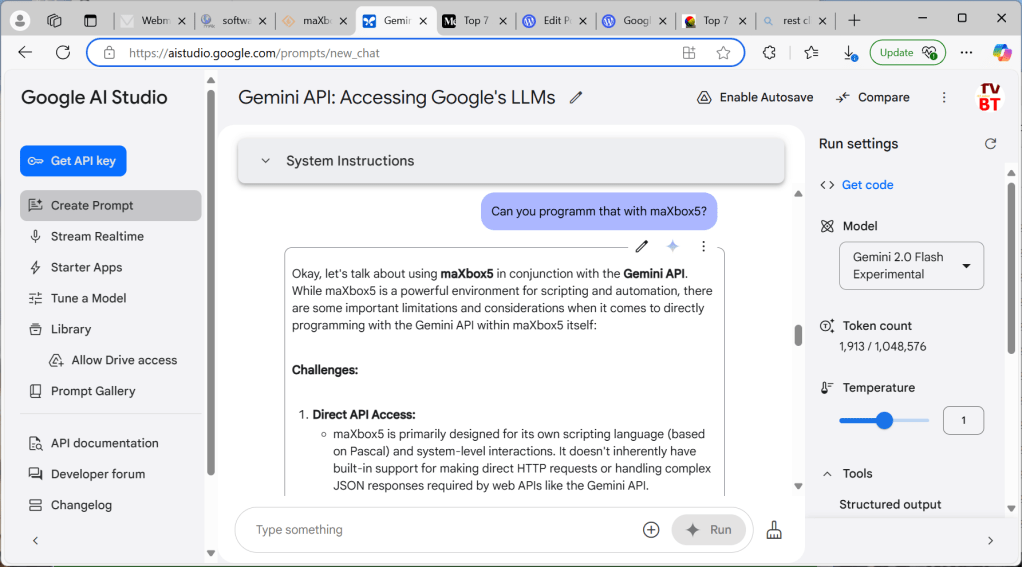Viewport: 1022px width, 567px height.
Task: Click the sparkle rerun icon above the response
Action: (x=673, y=246)
